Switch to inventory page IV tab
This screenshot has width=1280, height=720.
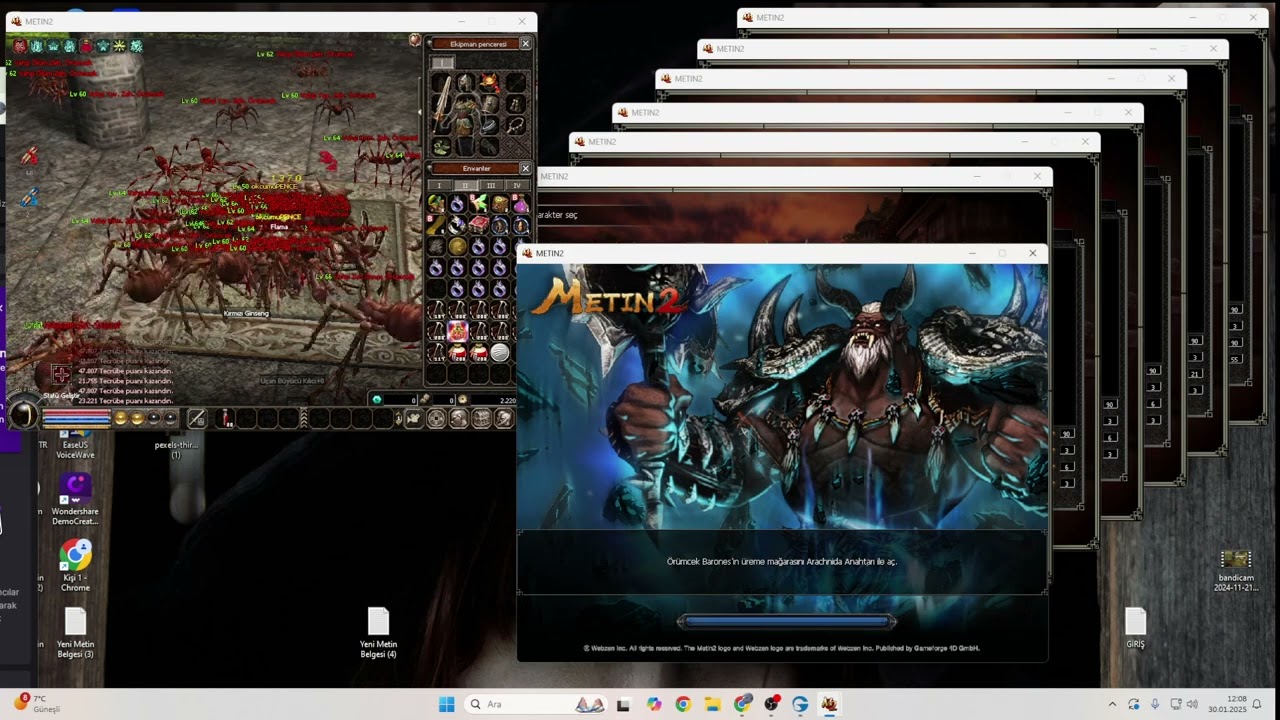pyautogui.click(x=517, y=185)
